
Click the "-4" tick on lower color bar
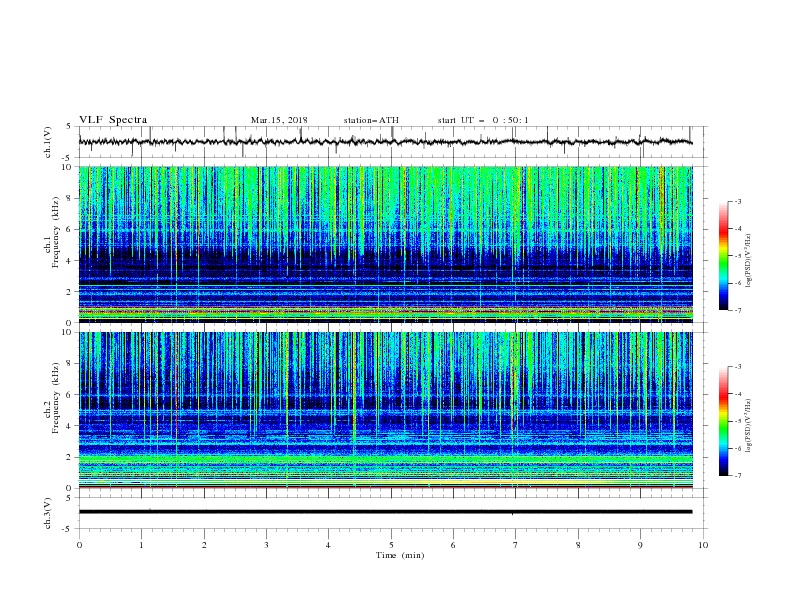click(737, 394)
